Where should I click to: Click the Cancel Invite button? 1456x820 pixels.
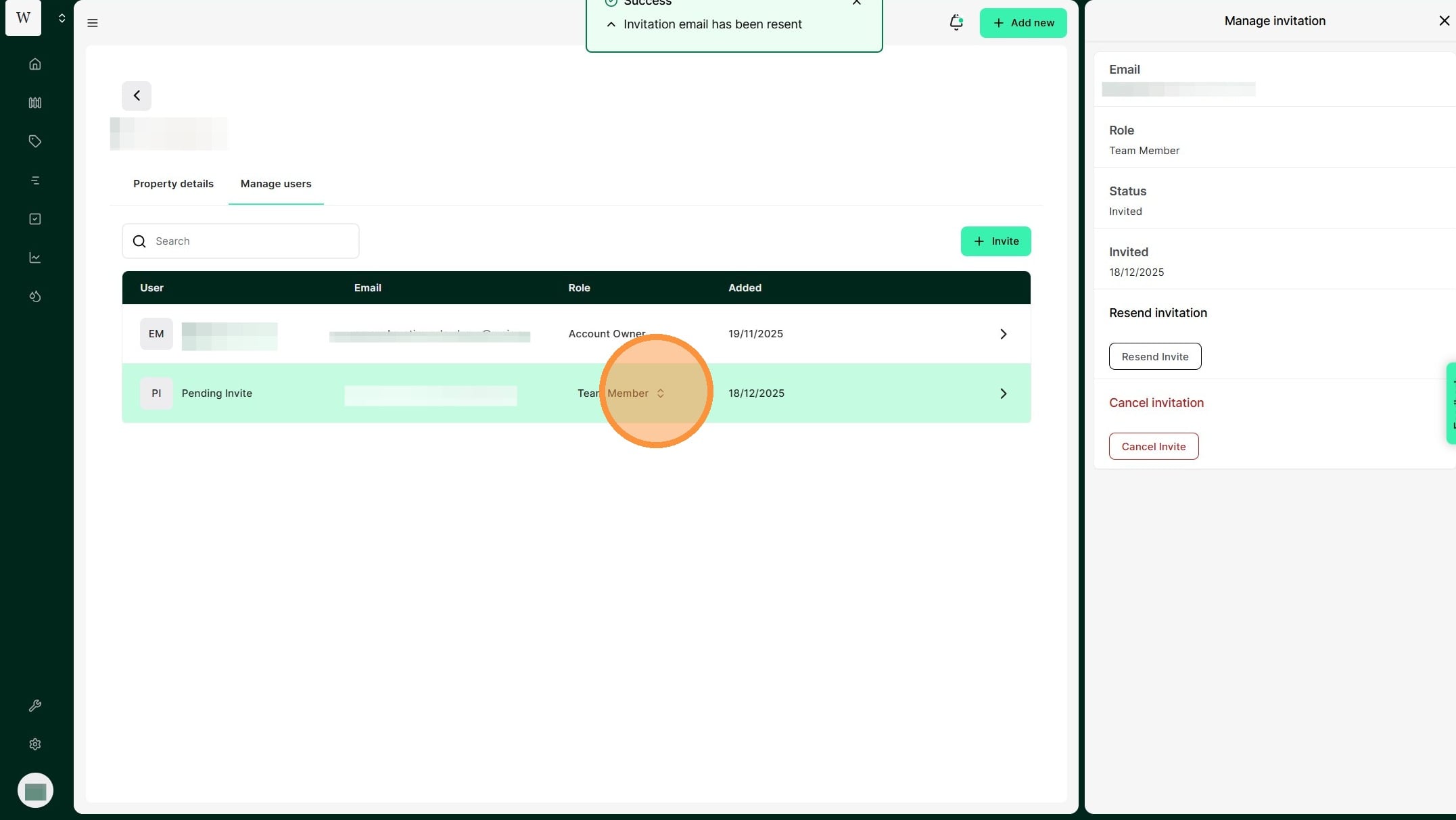click(1153, 446)
